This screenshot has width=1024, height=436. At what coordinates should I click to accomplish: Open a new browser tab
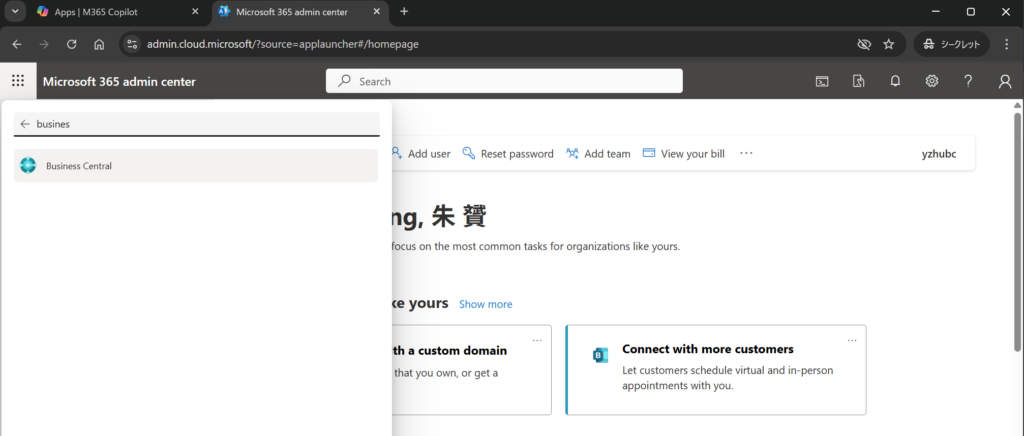pyautogui.click(x=404, y=12)
